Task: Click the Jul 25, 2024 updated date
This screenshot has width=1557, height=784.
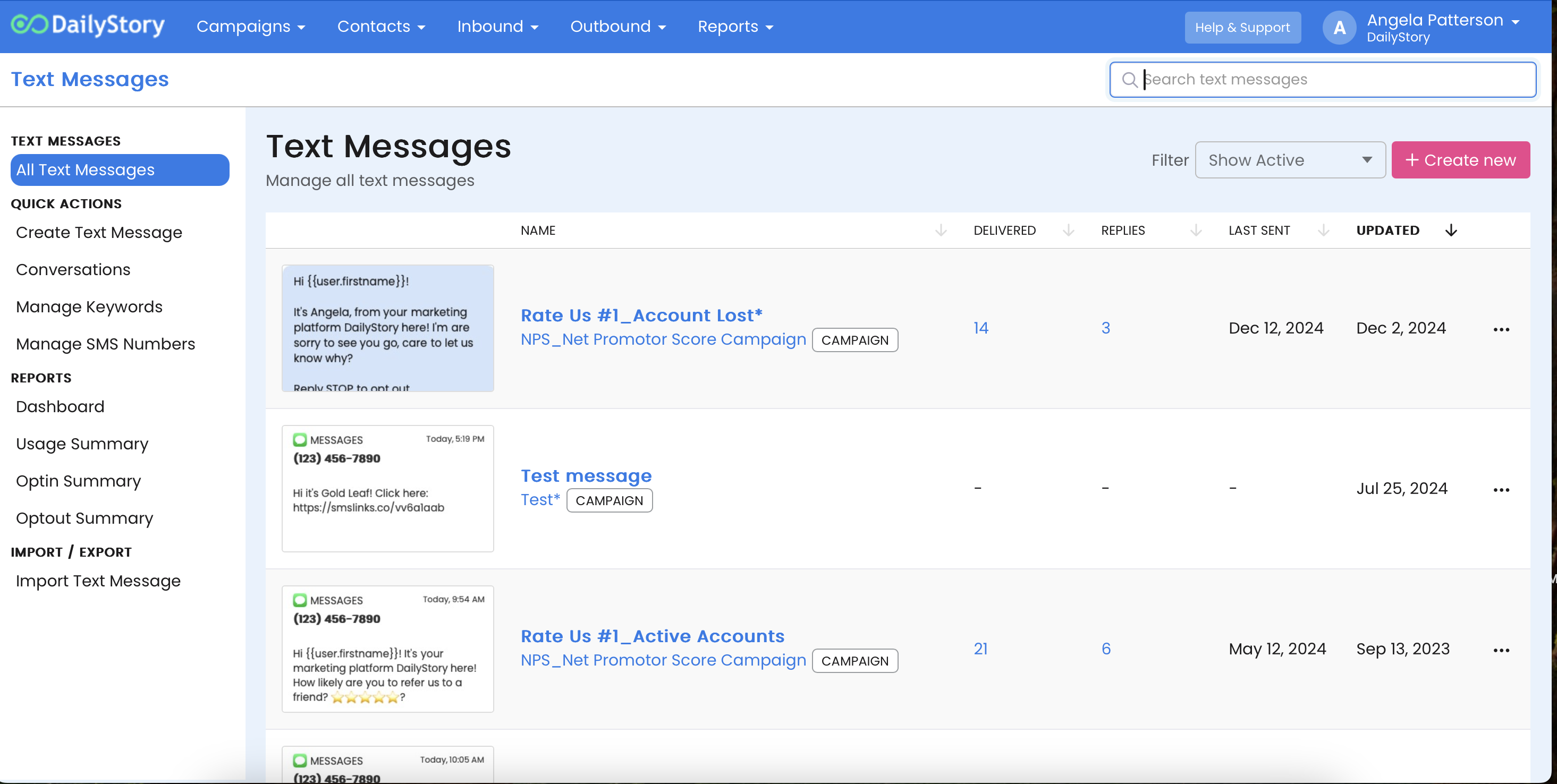Action: [x=1402, y=488]
